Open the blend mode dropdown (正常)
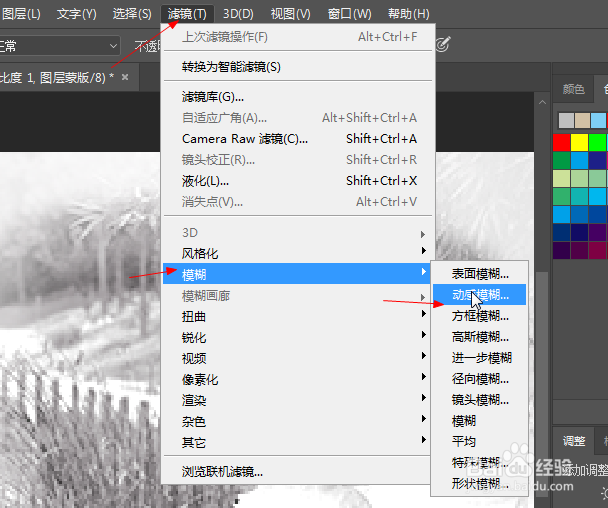The height and width of the screenshot is (508, 608). [x=59, y=46]
